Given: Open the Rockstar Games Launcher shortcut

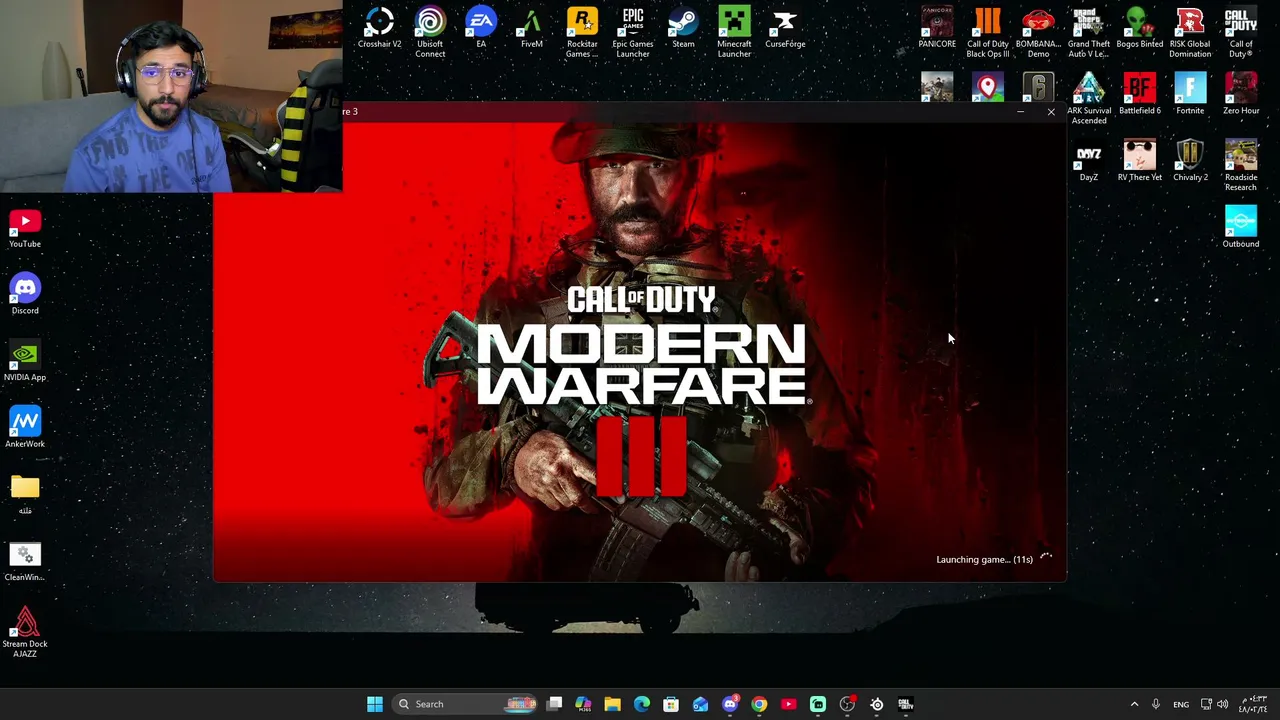Looking at the screenshot, I should pos(582,32).
